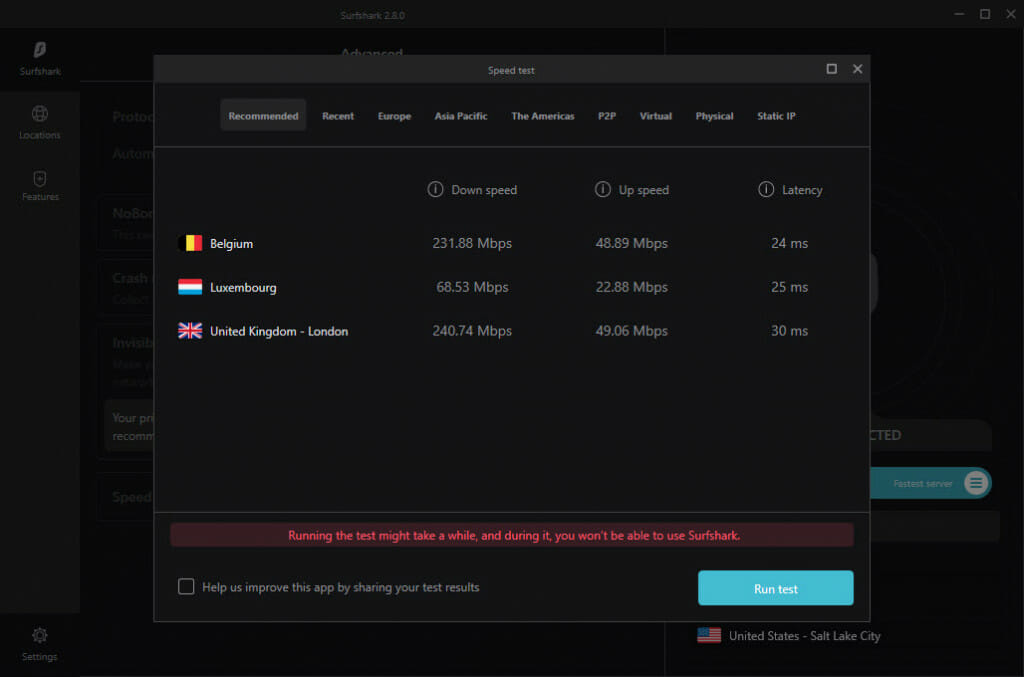Open the Features shield icon
The width and height of the screenshot is (1024, 677).
coord(40,178)
